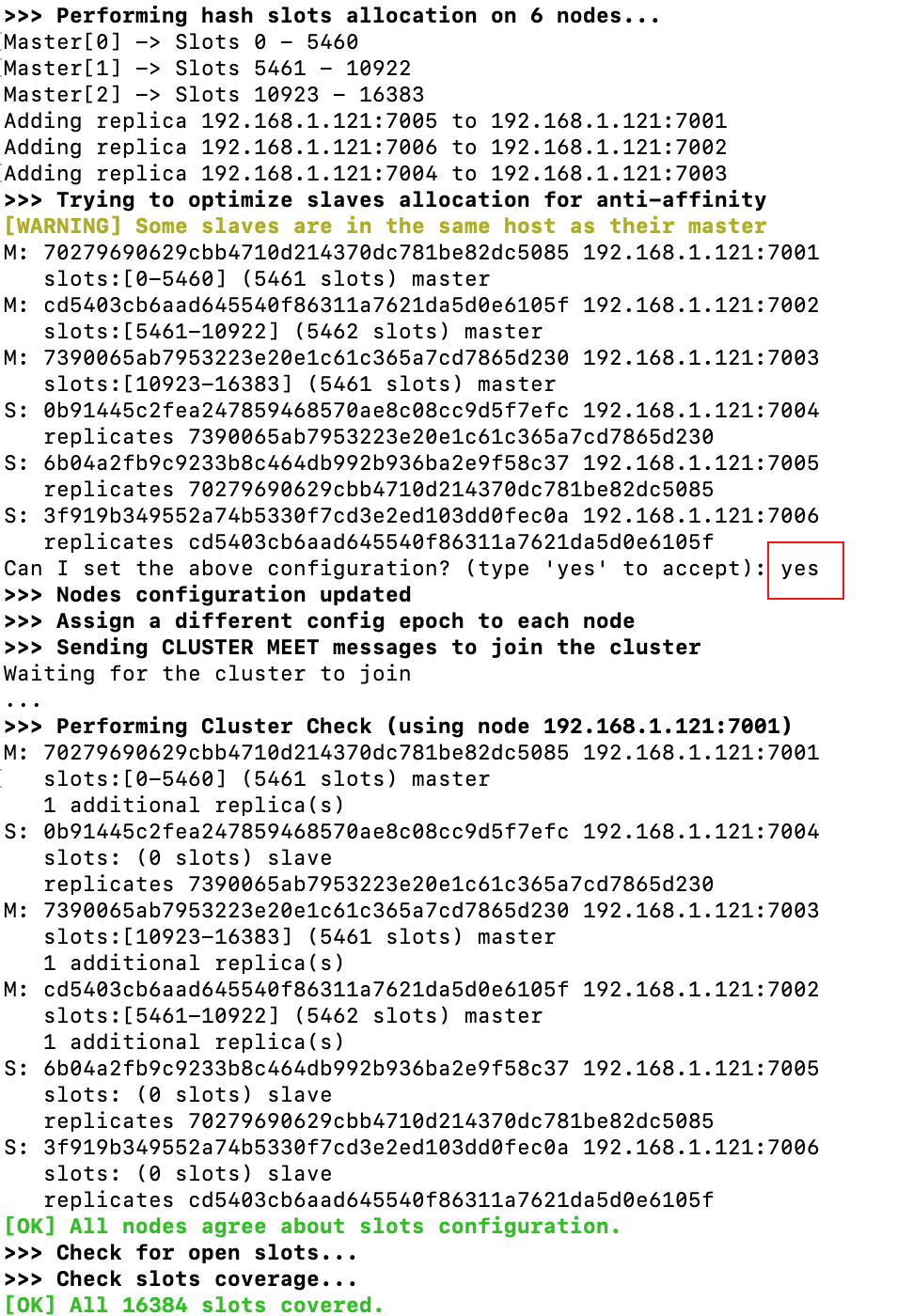Click 'Adding replica 192.168.1.121:7006' line
This screenshot has height=1316, width=897.
click(366, 148)
